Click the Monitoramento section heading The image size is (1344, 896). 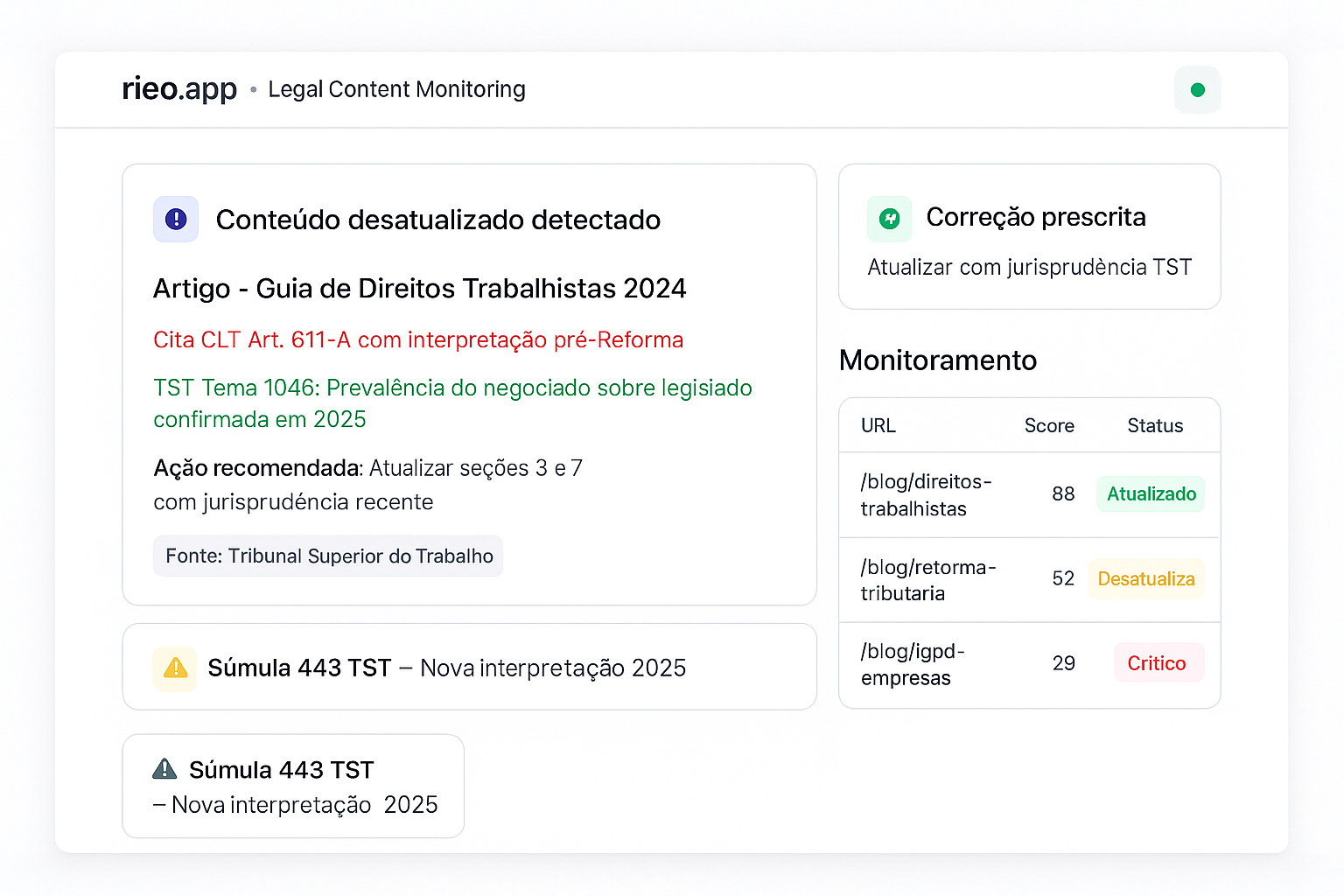coord(938,360)
